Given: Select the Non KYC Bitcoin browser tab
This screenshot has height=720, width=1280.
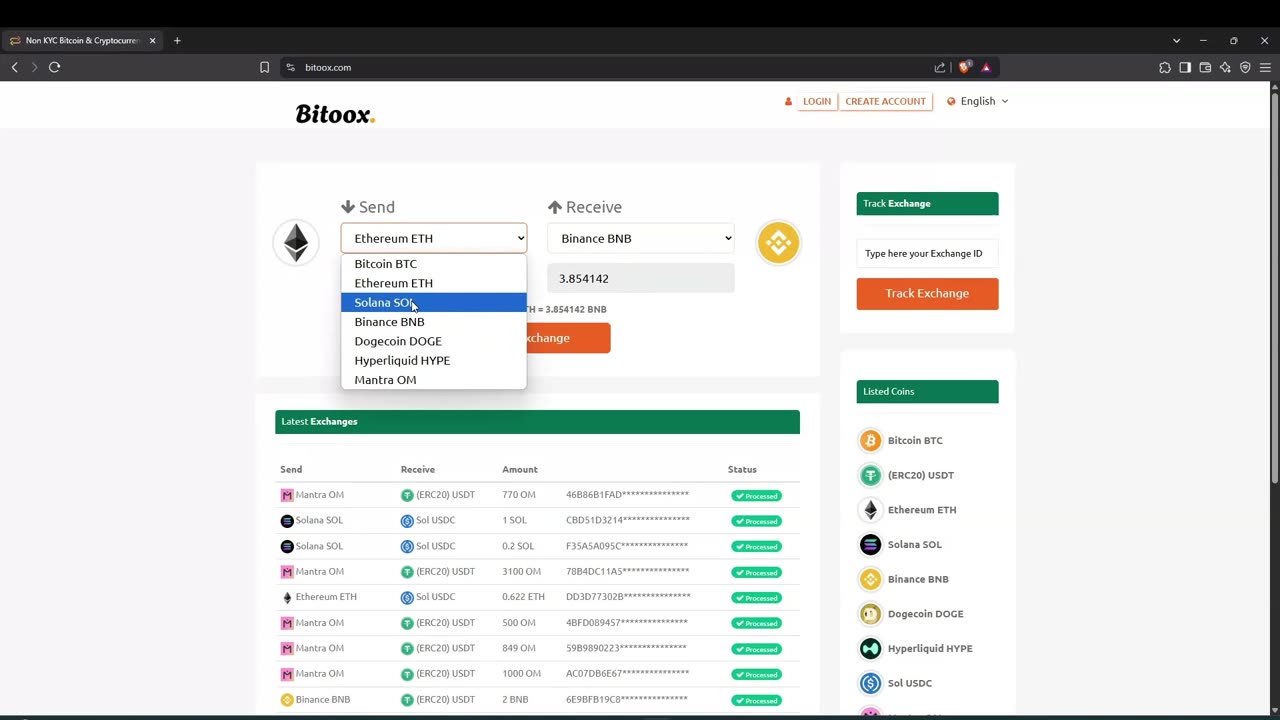Looking at the screenshot, I should click(82, 41).
